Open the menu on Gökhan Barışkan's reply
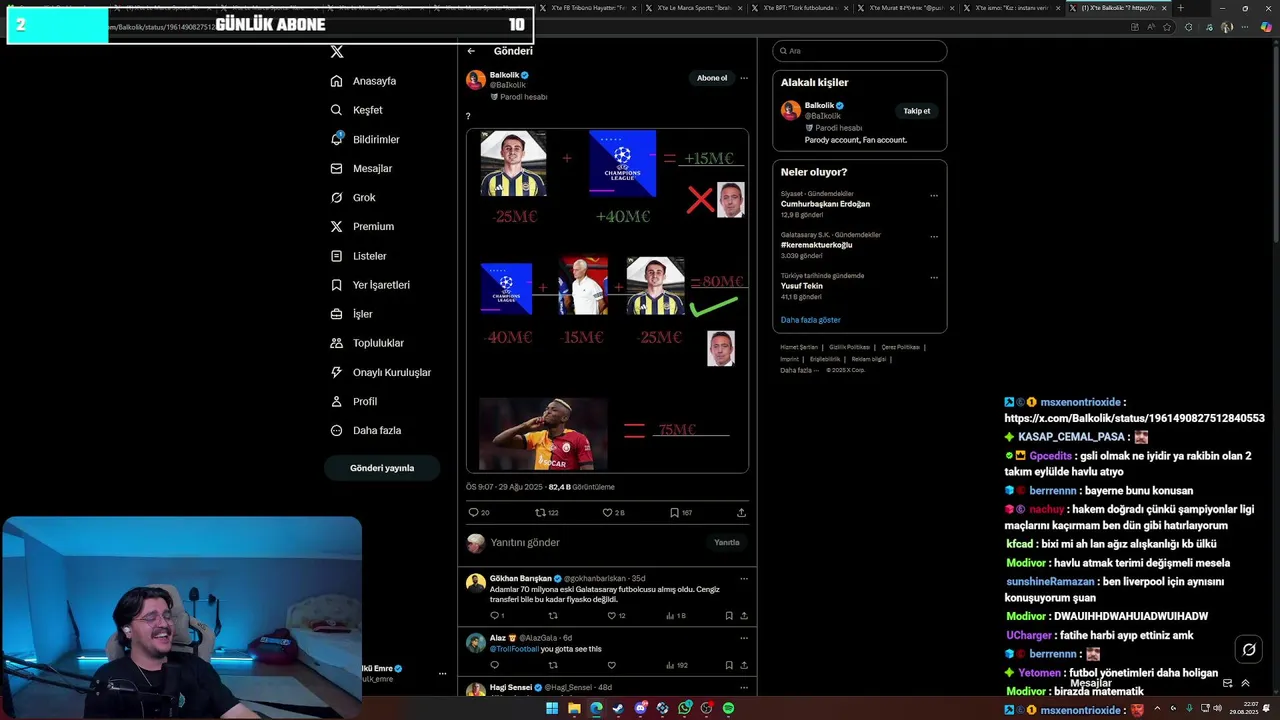Screen dimensions: 1280x720 (743, 578)
